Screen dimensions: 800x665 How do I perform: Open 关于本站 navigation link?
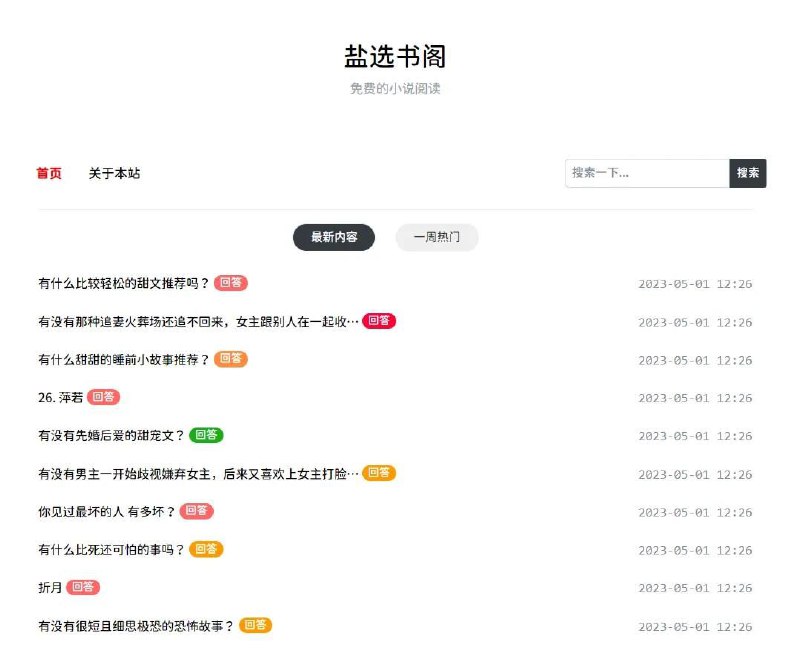[114, 174]
